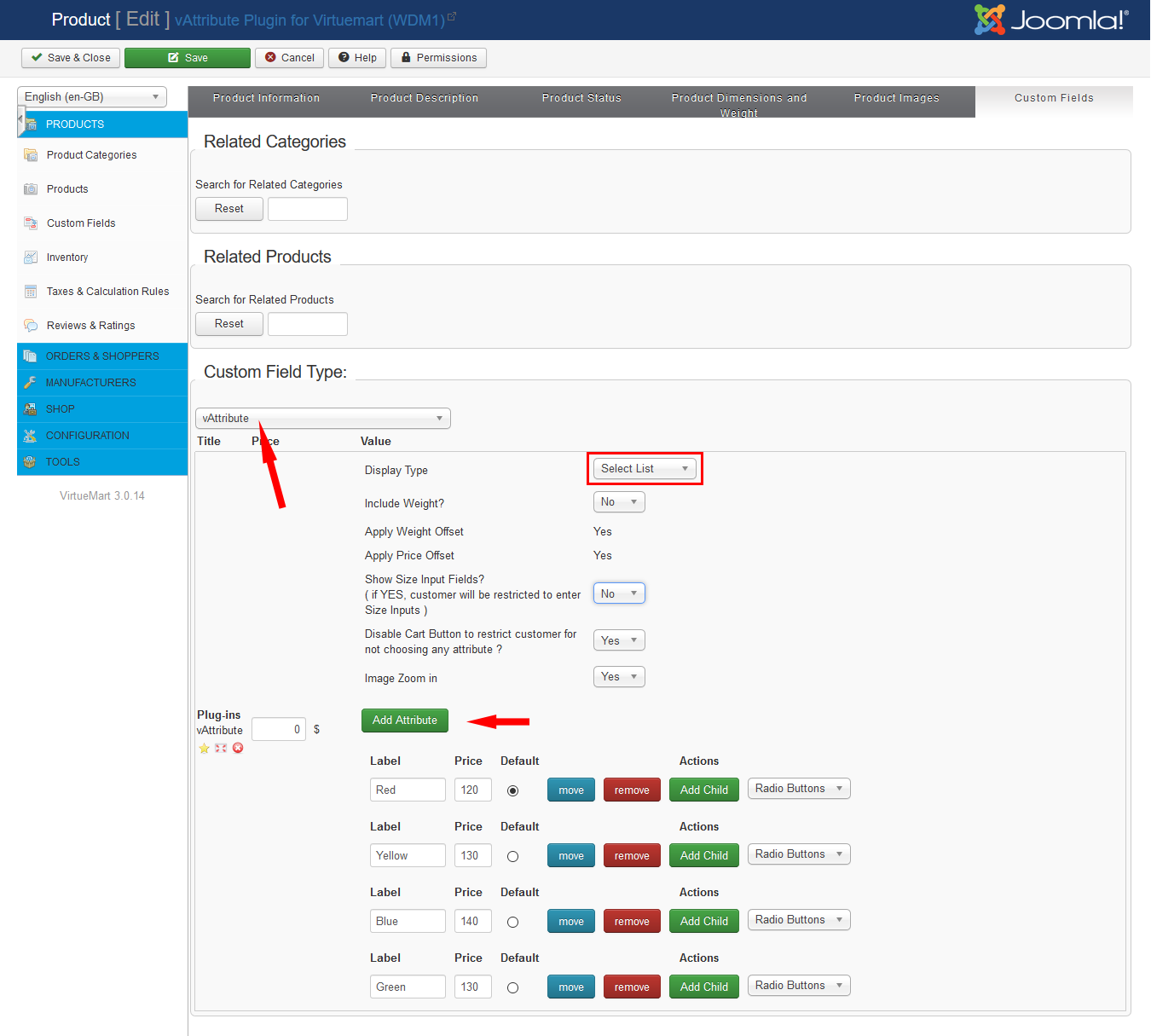Open the English (en-GB) language dropdown
Image resolution: width=1151 pixels, height=1036 pixels.
pos(91,97)
